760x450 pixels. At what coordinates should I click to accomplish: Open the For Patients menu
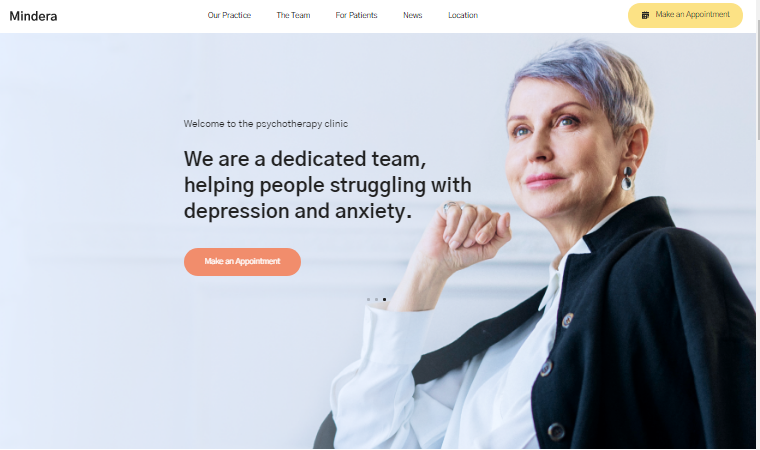(356, 16)
